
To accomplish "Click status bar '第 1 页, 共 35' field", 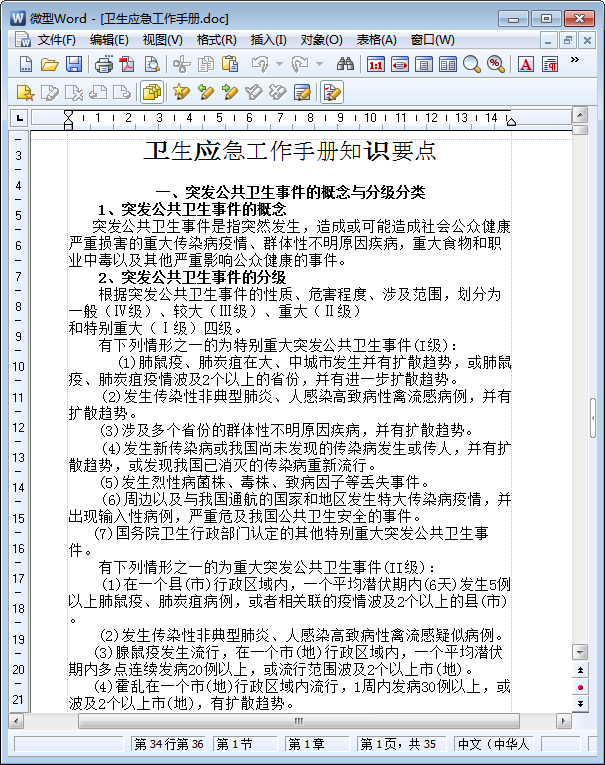I will tap(401, 744).
